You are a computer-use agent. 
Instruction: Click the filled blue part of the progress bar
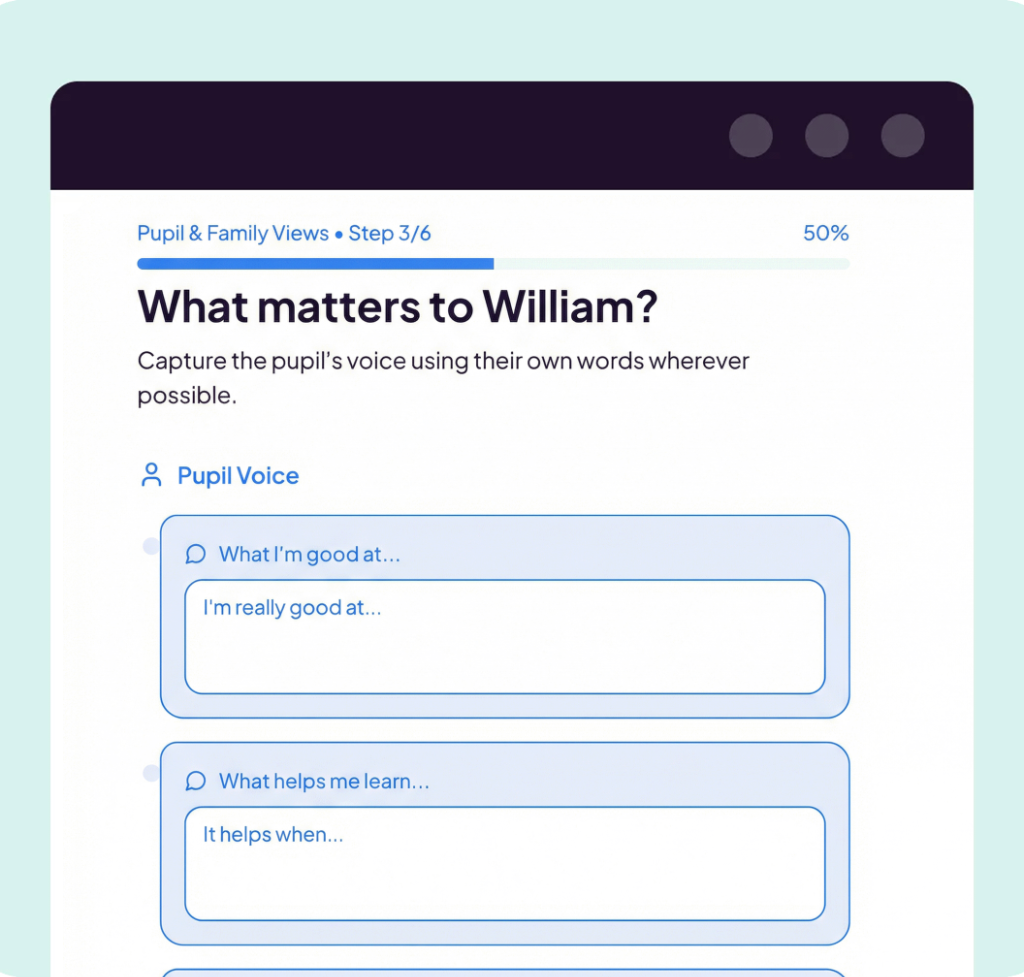pos(315,264)
